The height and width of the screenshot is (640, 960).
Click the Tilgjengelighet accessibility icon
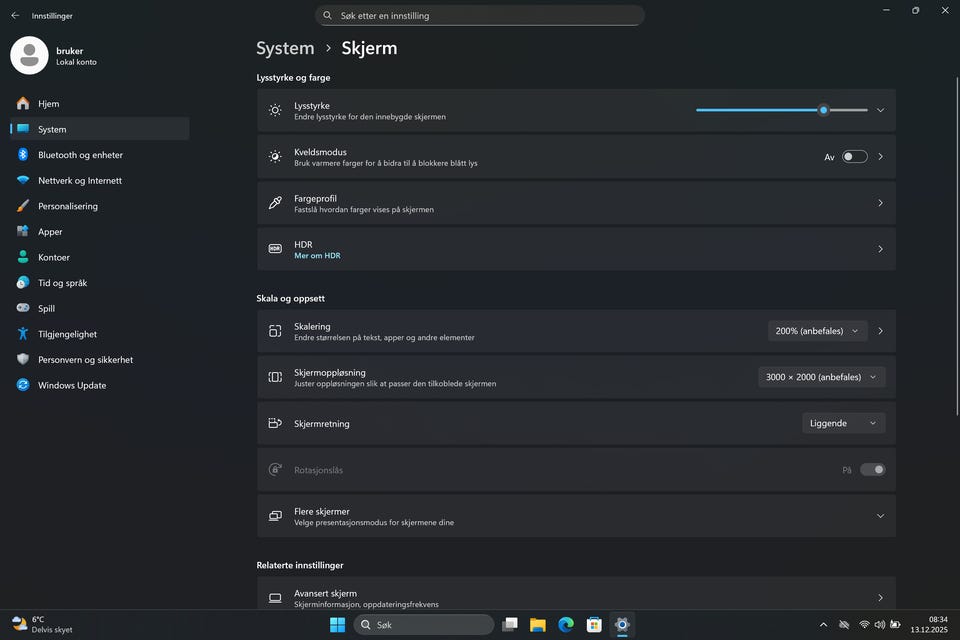point(22,334)
